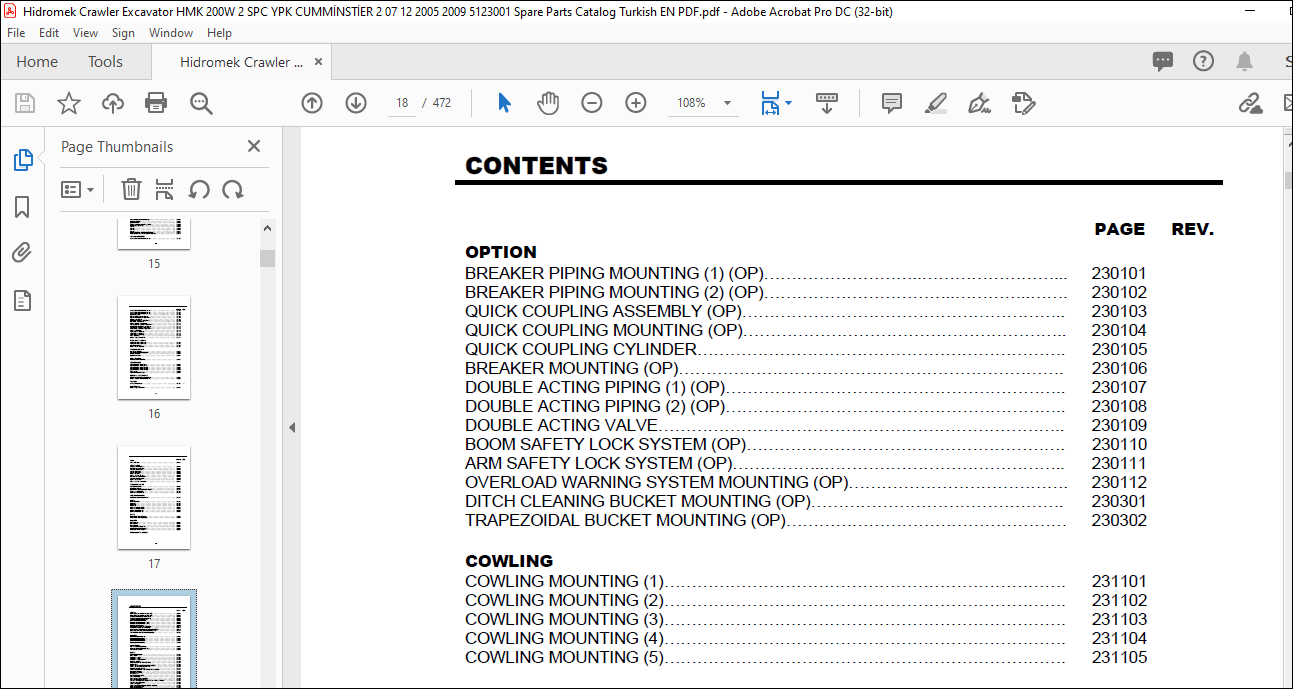The image size is (1293, 689).
Task: Select the Highlight text tool
Action: pos(936,103)
